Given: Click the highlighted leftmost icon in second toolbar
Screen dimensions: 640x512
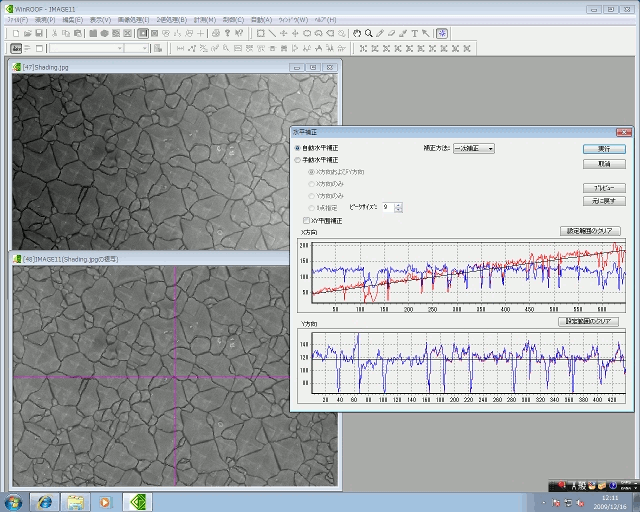Looking at the screenshot, I should click(16, 48).
